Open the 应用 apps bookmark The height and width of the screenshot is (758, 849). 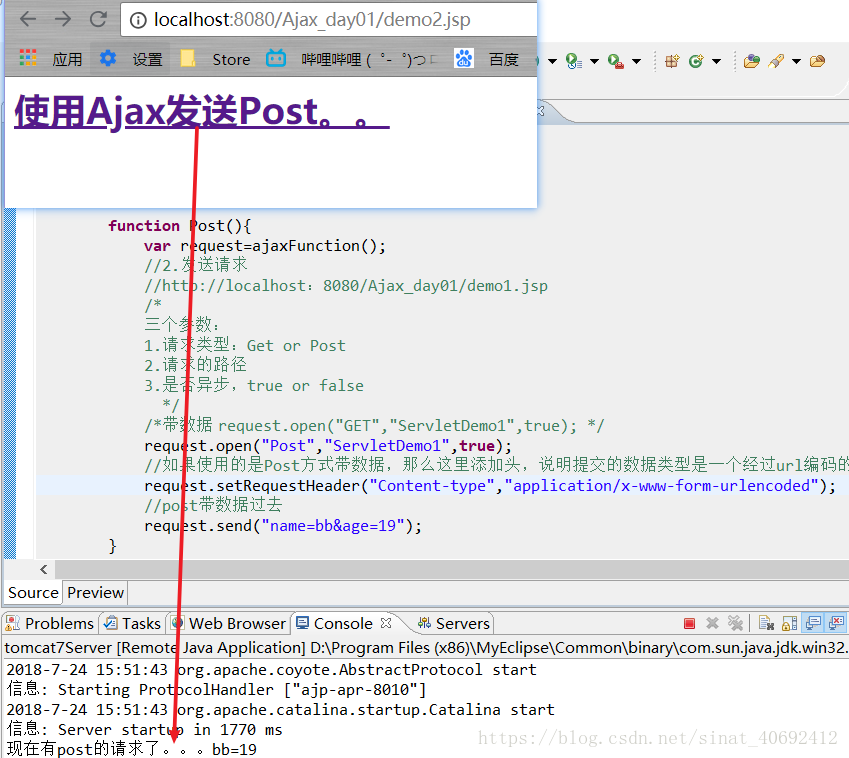click(50, 58)
